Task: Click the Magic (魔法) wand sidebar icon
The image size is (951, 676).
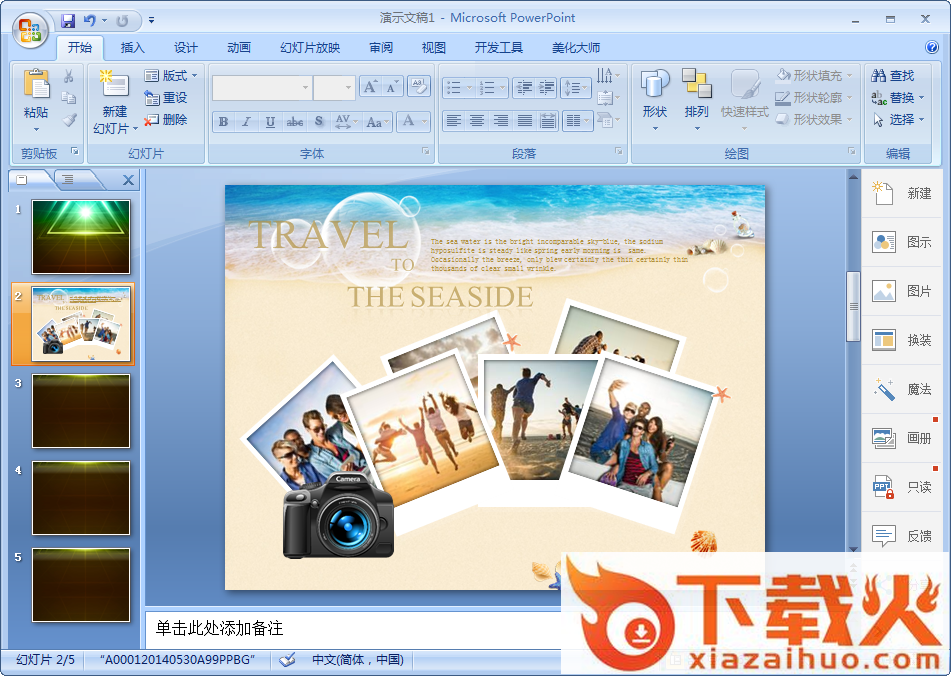Action: (884, 389)
